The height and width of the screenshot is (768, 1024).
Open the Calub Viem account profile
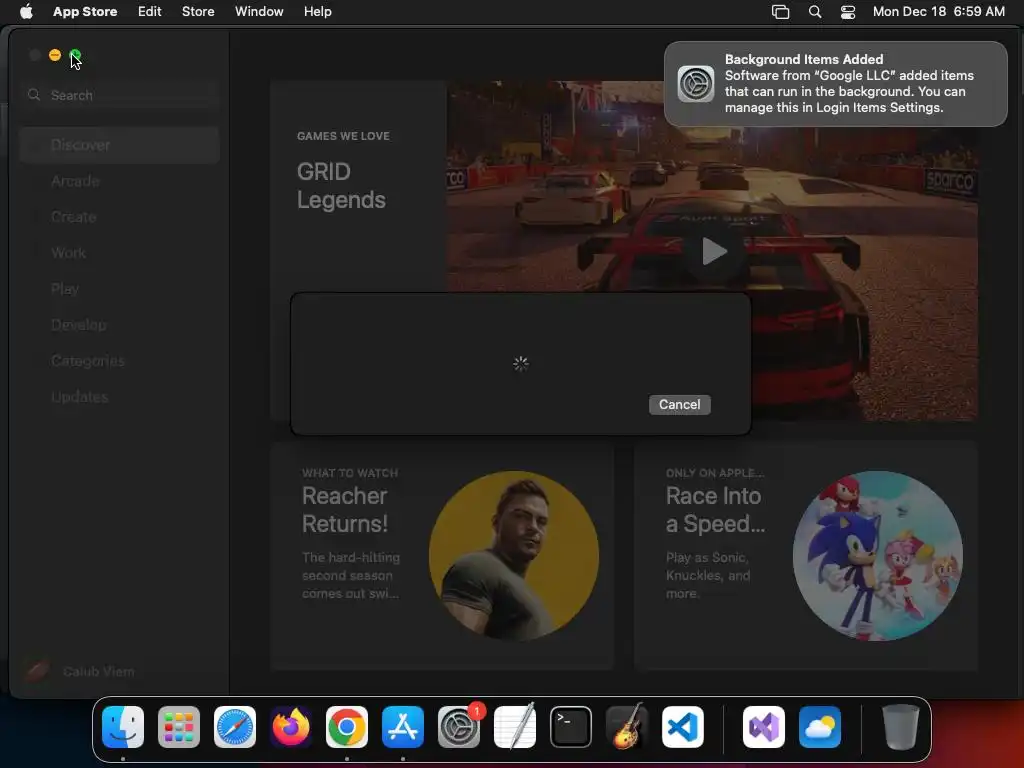[x=80, y=671]
